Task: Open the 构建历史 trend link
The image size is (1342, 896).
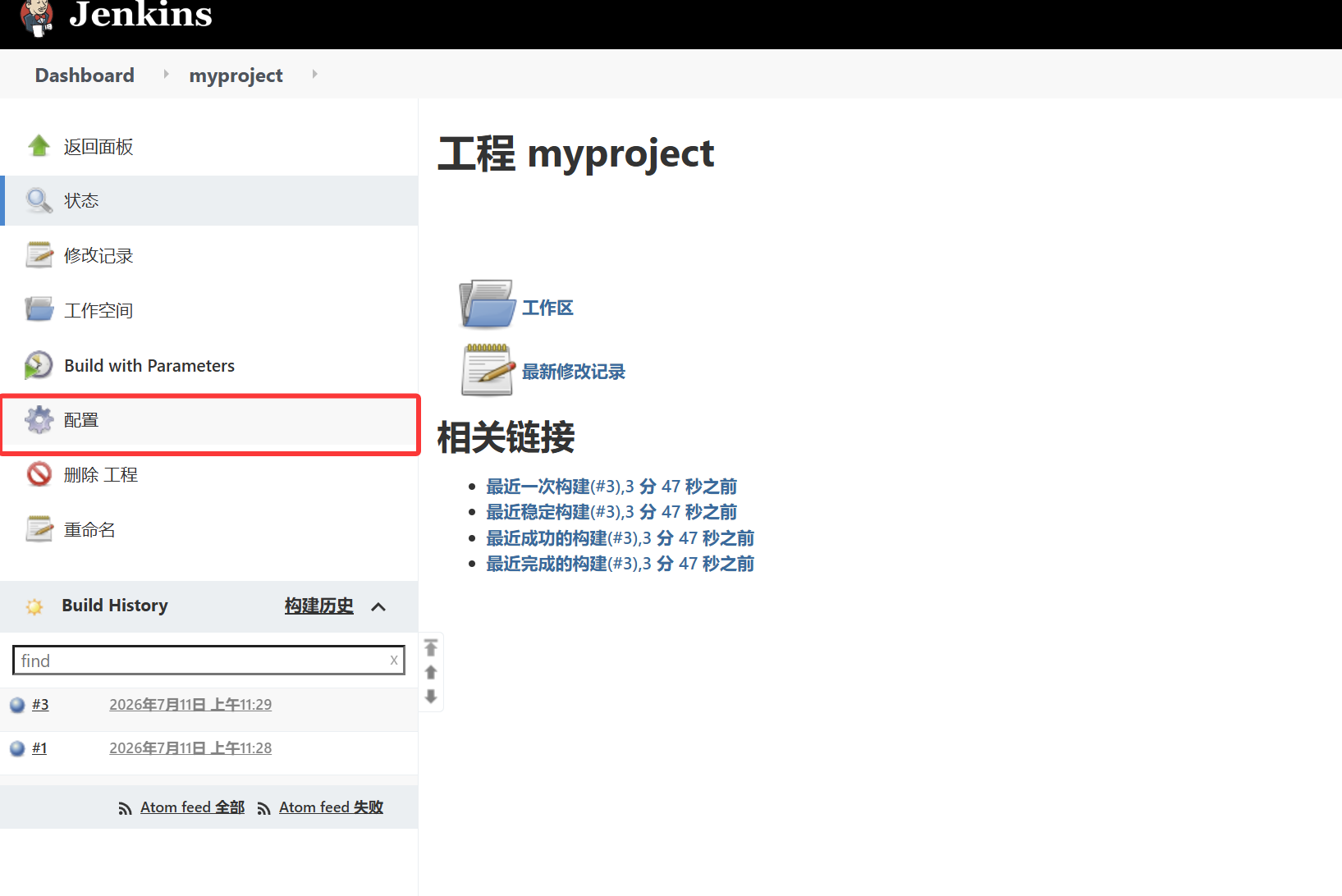Action: click(319, 606)
